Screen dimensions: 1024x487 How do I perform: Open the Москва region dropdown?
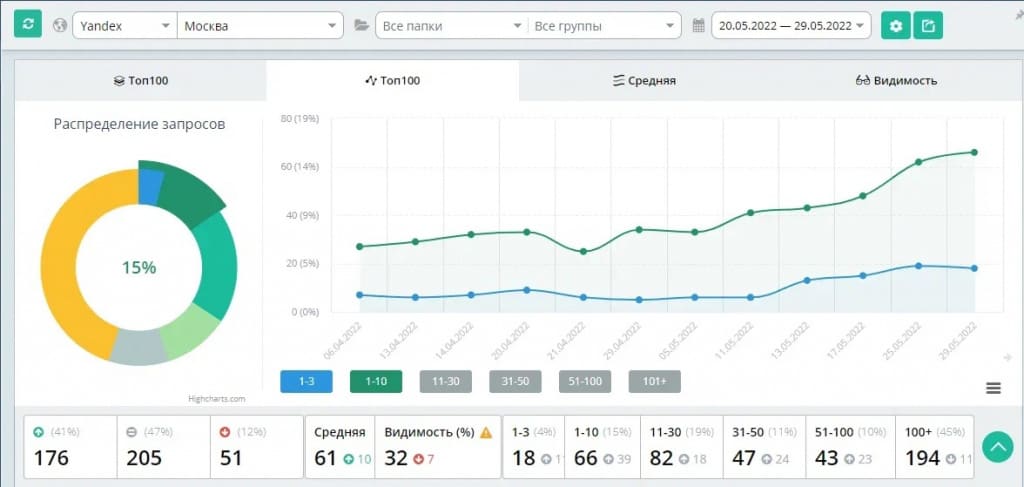tap(260, 26)
